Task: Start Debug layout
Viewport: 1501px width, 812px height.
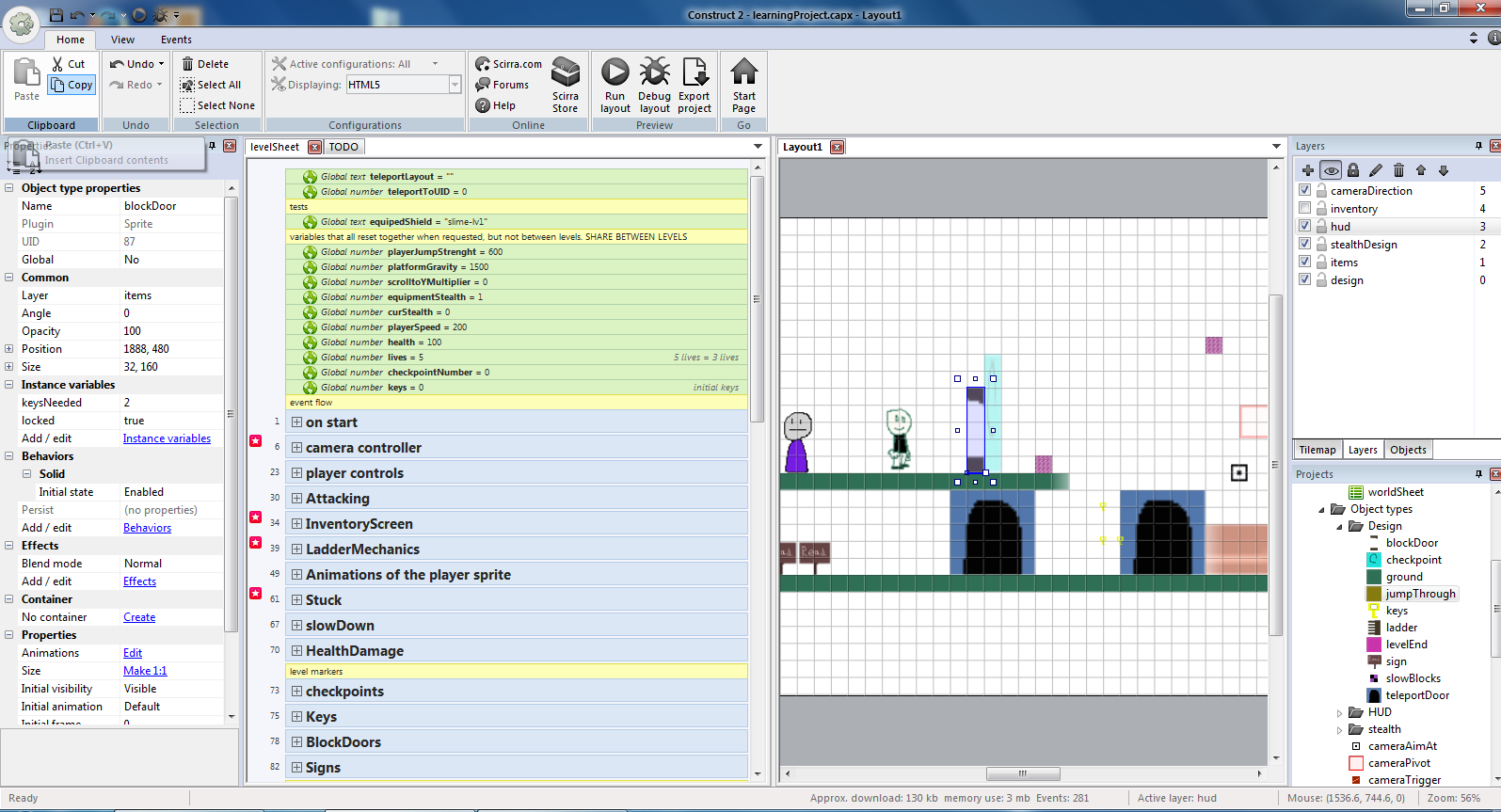Action: [655, 85]
